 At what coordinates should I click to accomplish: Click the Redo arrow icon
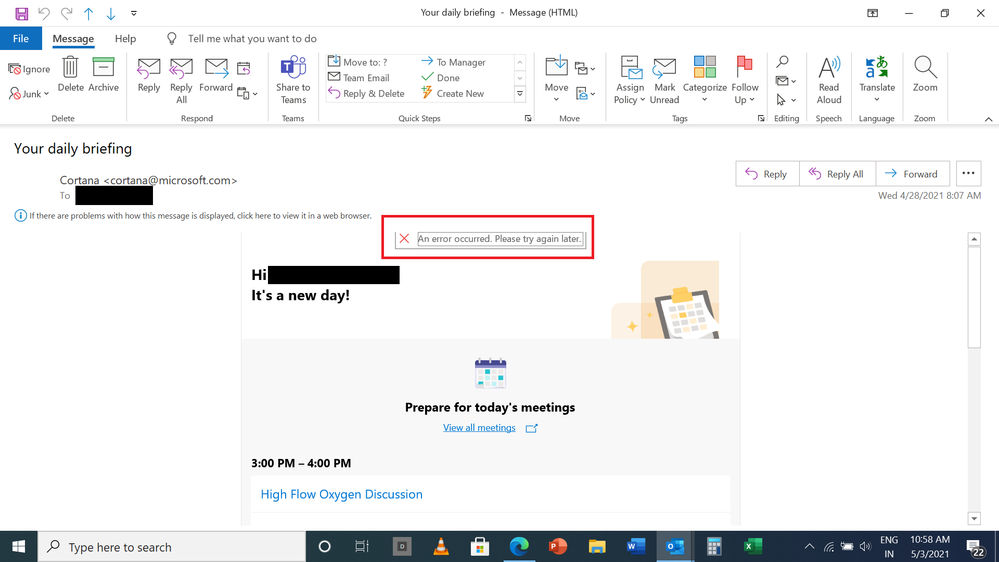coord(66,13)
